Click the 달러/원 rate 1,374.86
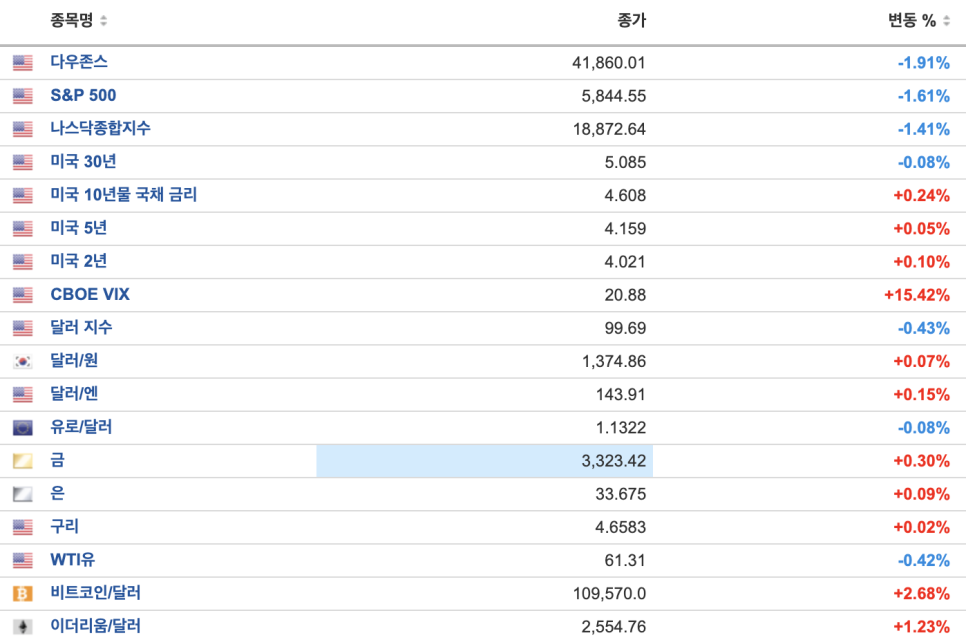 614,362
